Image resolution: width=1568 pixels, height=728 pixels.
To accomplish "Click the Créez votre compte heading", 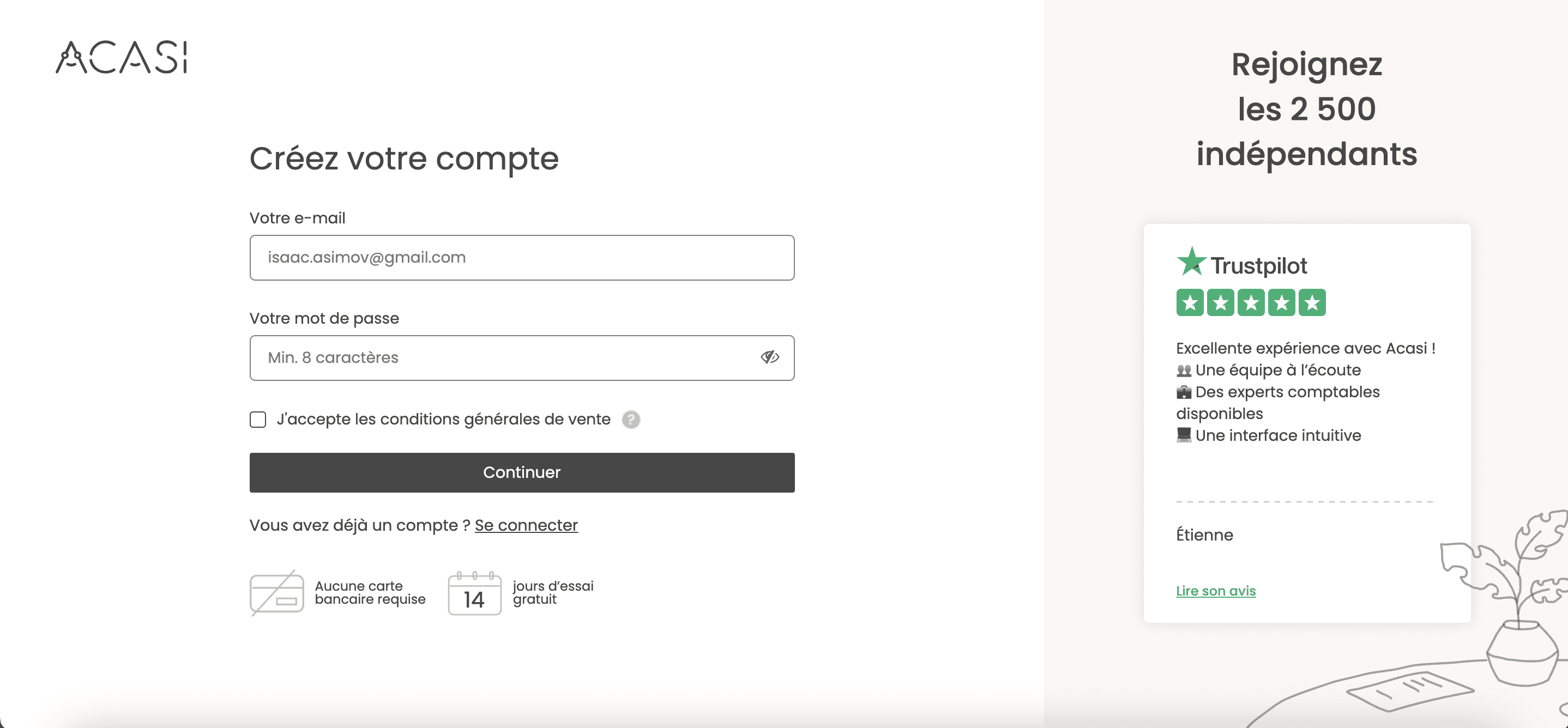I will pos(404,159).
